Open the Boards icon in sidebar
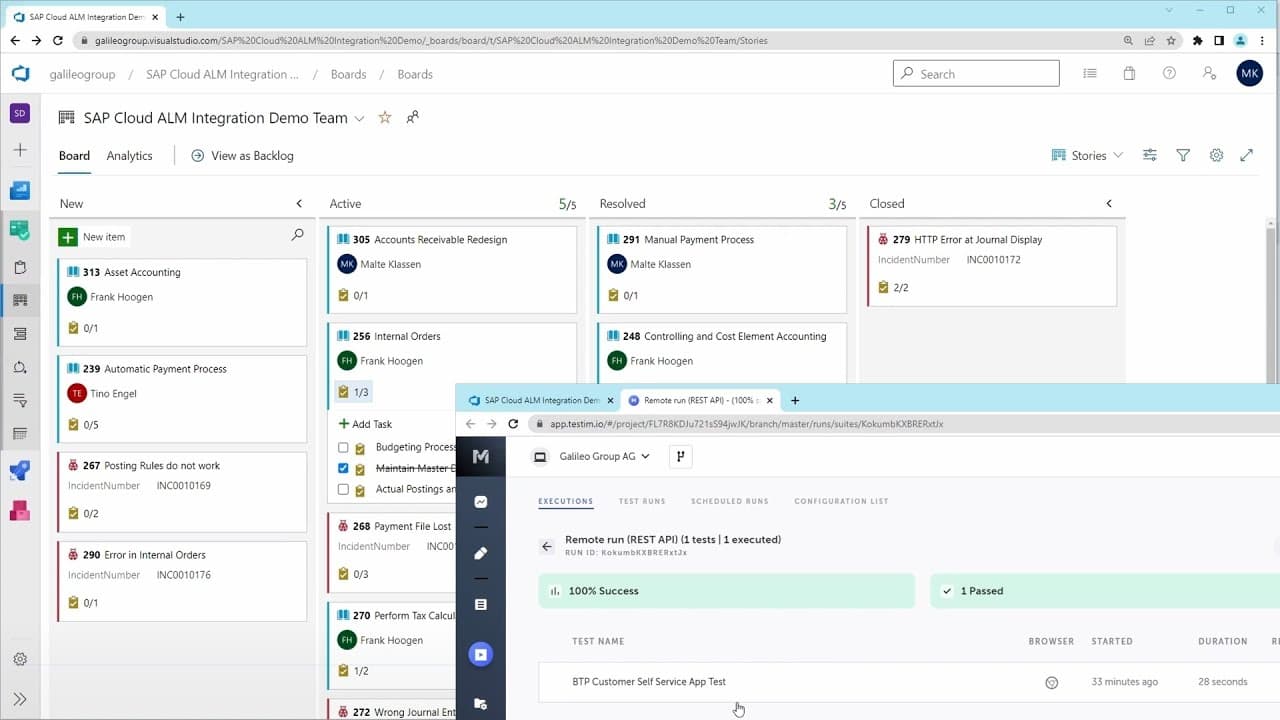The image size is (1280, 720). coord(20,229)
